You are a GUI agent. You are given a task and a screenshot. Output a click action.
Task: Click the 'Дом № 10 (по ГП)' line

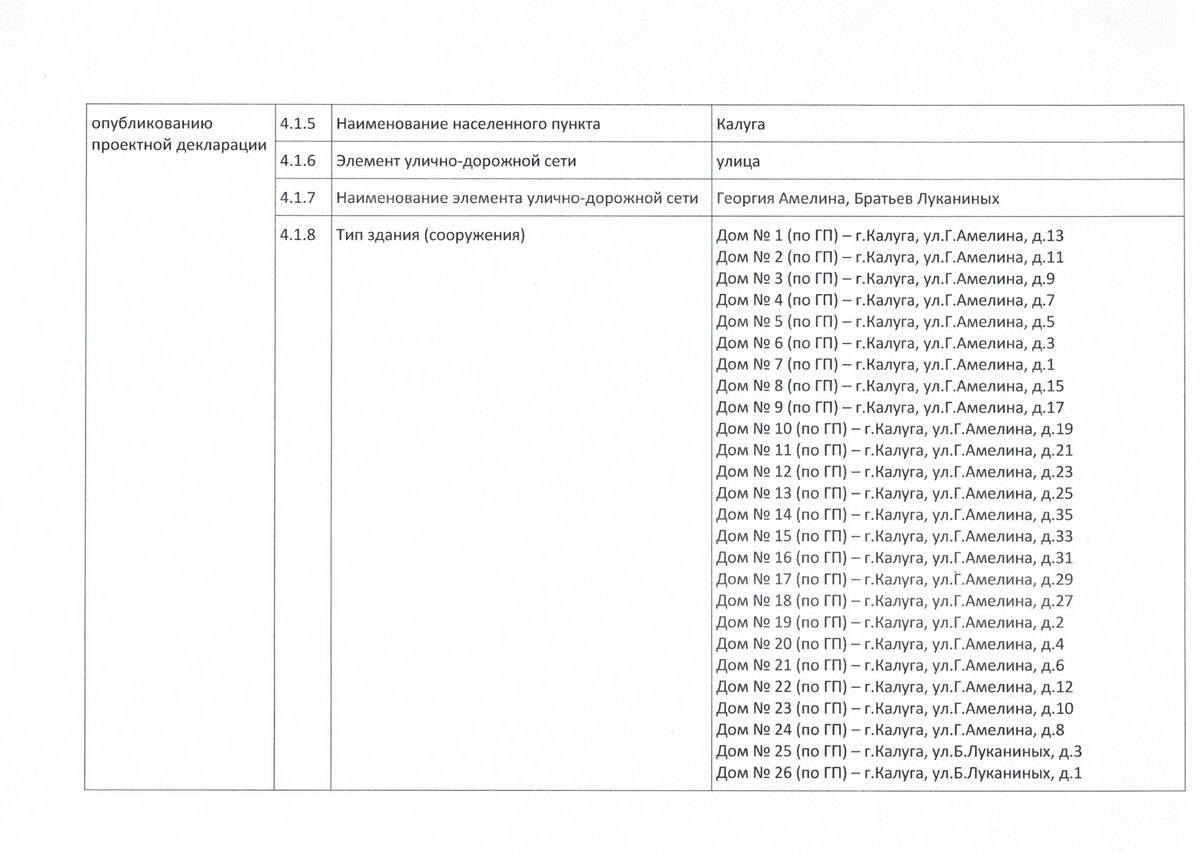894,429
